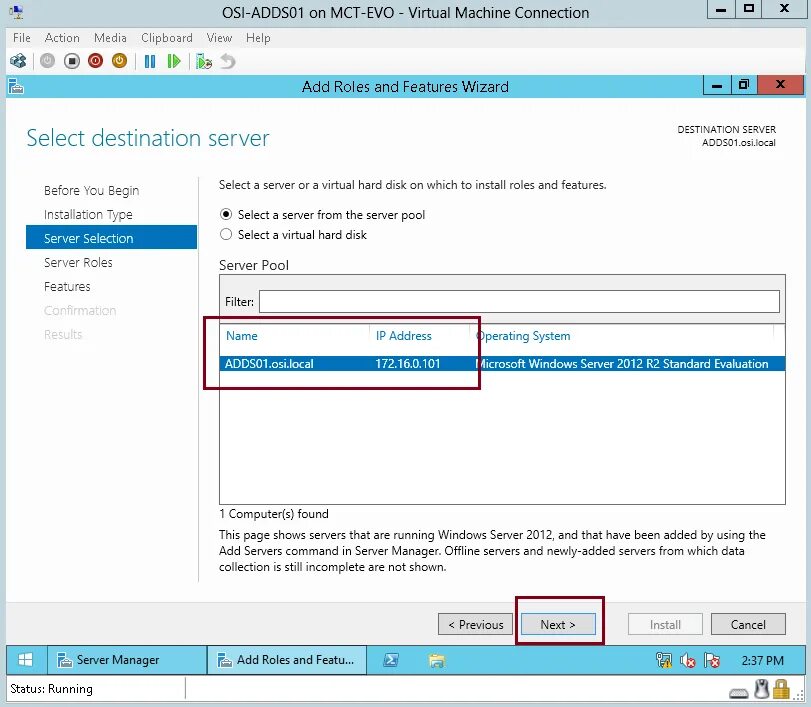Click the taskbar clock 2:37 PM

click(x=762, y=660)
